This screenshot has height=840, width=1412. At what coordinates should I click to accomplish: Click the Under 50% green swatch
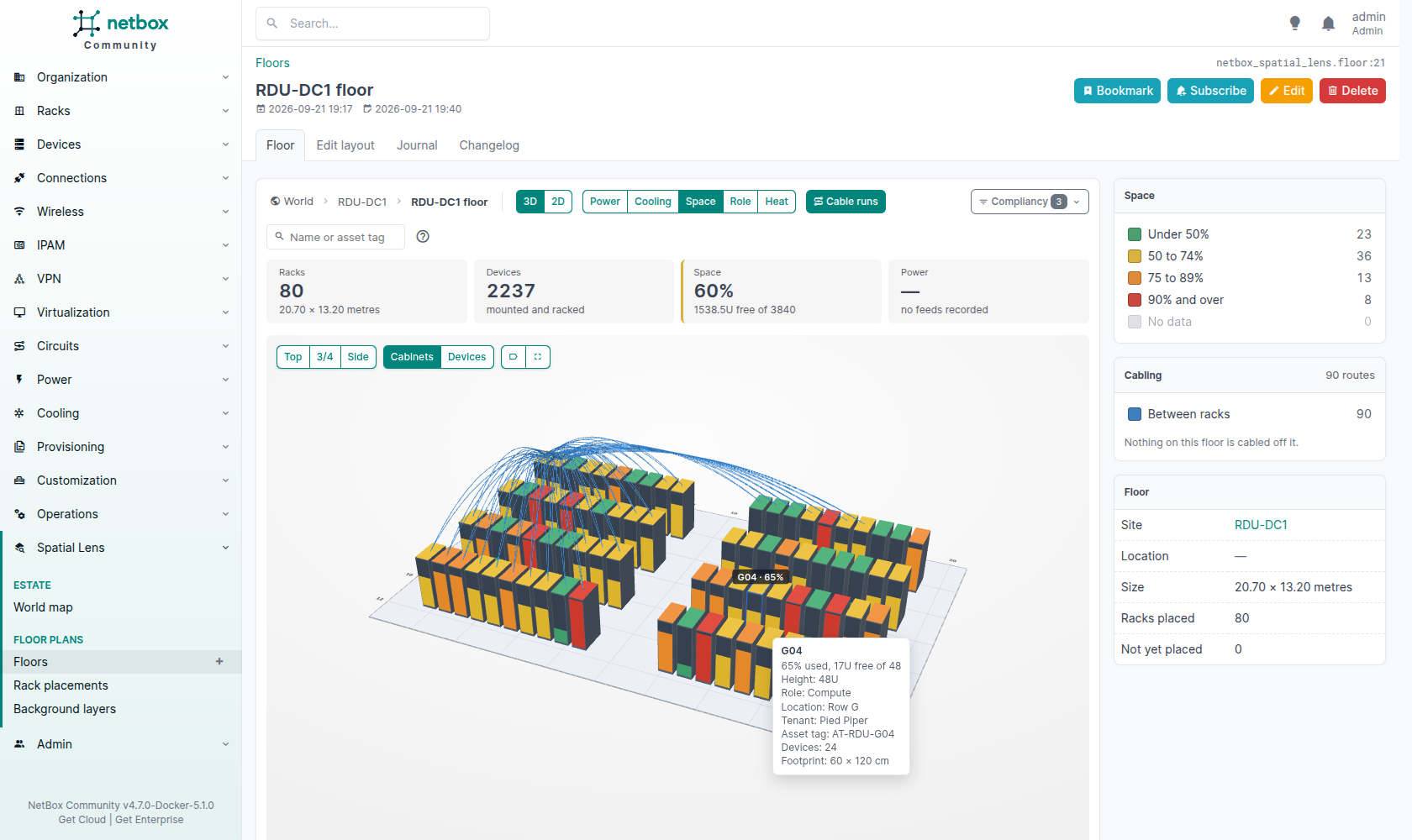coord(1135,234)
